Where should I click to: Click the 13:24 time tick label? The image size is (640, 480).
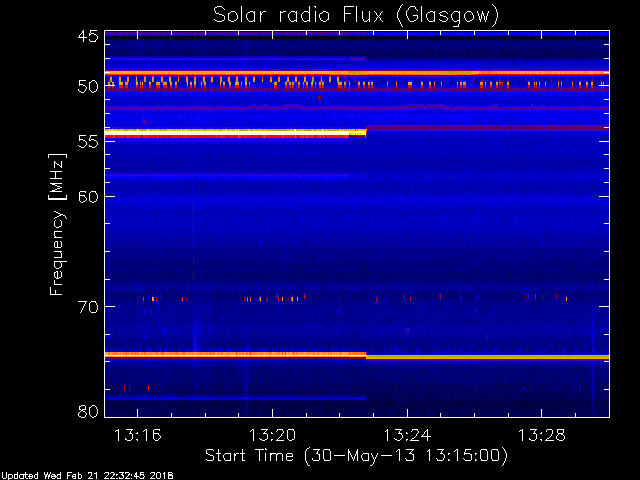point(407,435)
